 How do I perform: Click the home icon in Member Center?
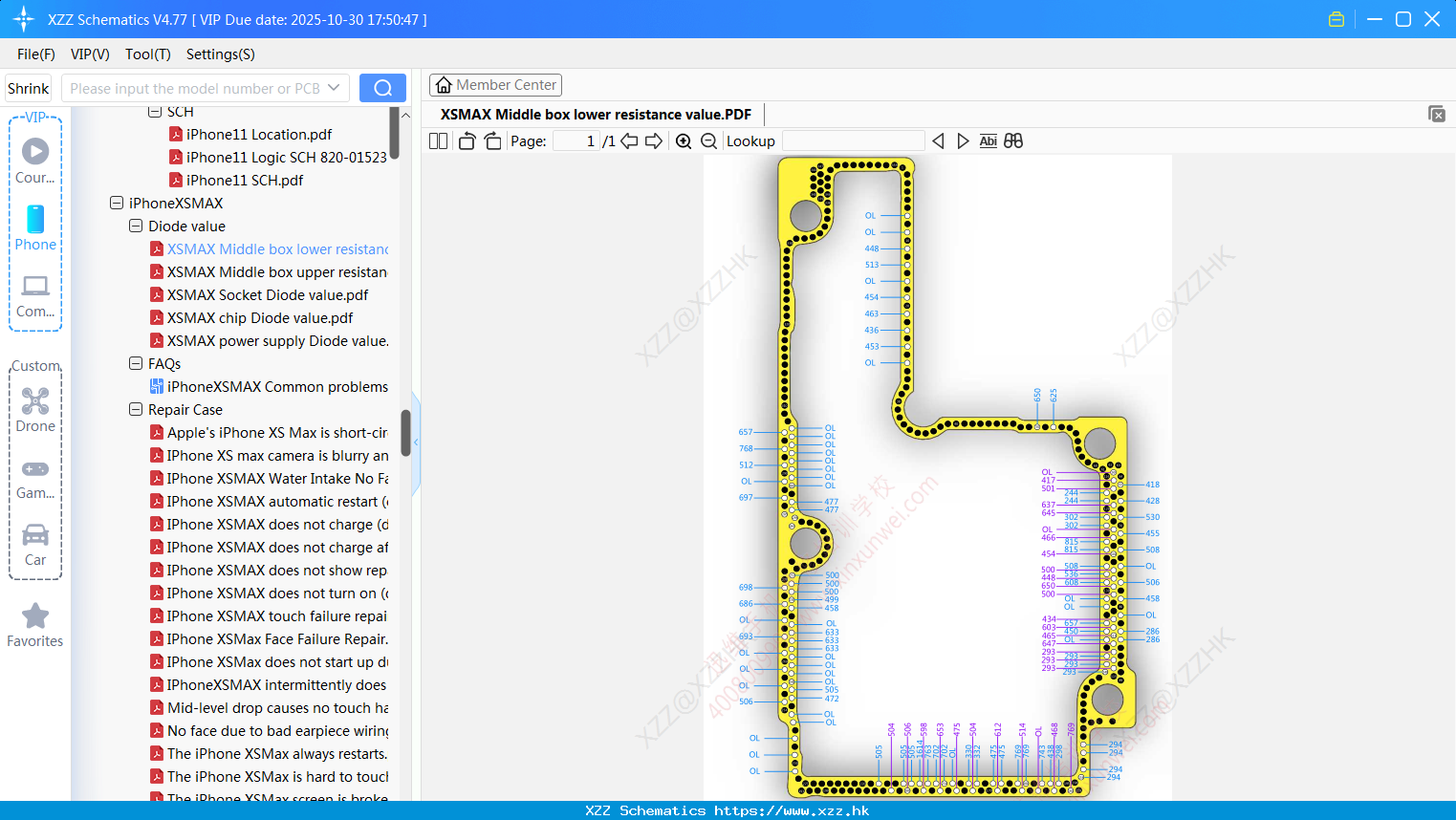[x=444, y=85]
